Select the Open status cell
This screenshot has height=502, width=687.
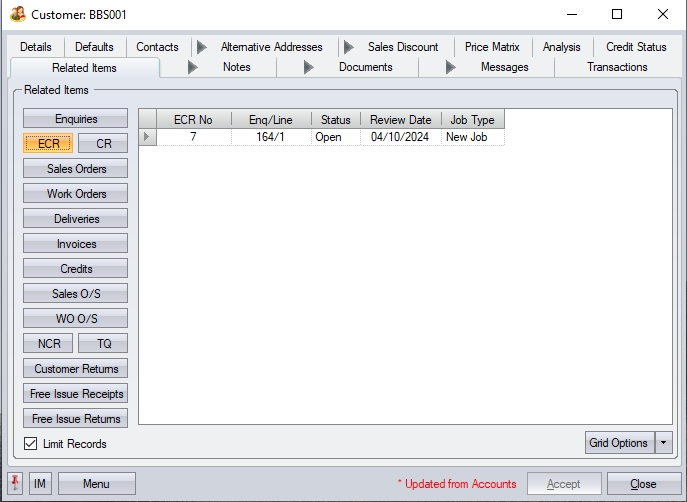click(x=335, y=137)
